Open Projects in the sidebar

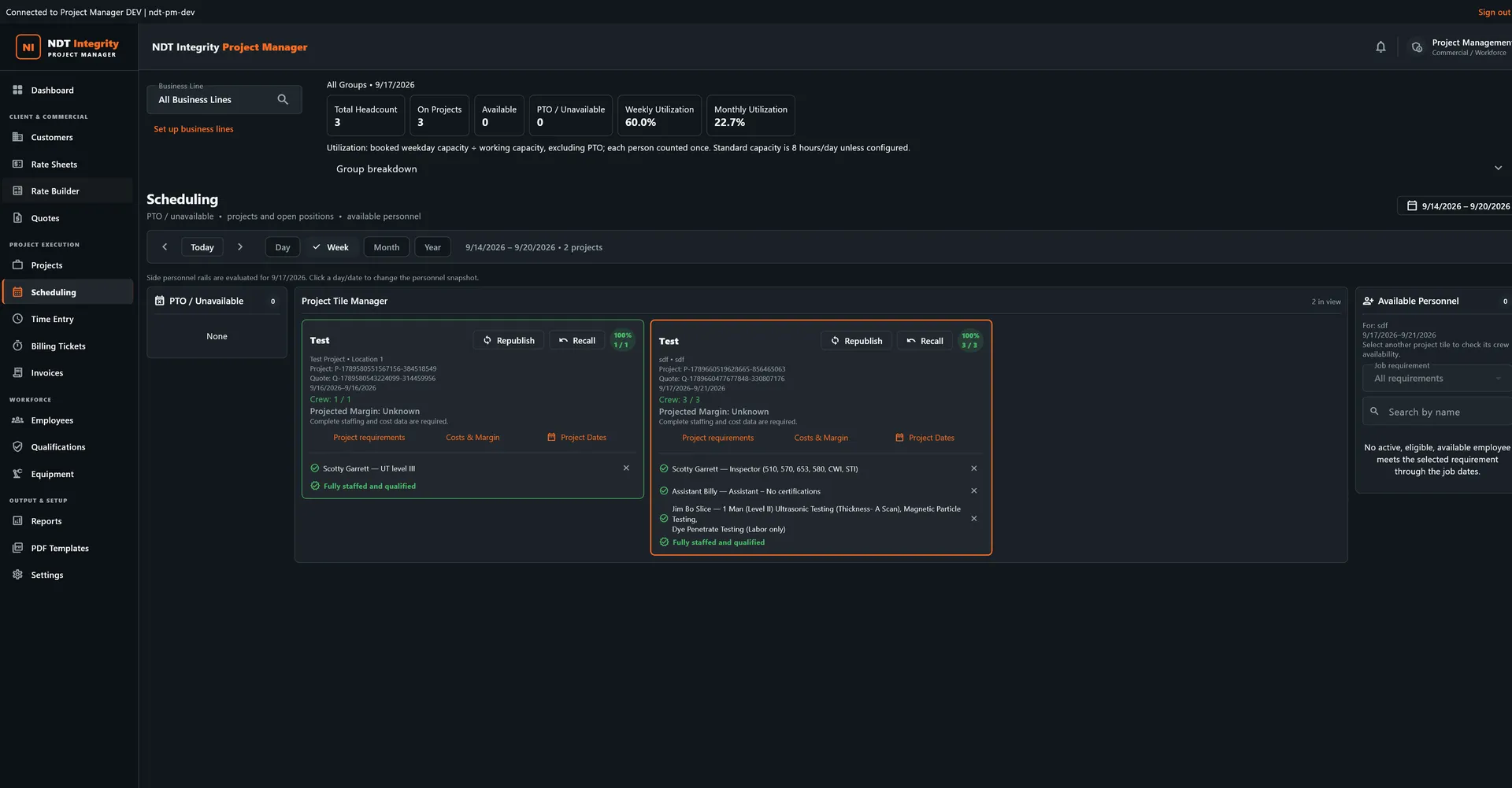(68, 265)
